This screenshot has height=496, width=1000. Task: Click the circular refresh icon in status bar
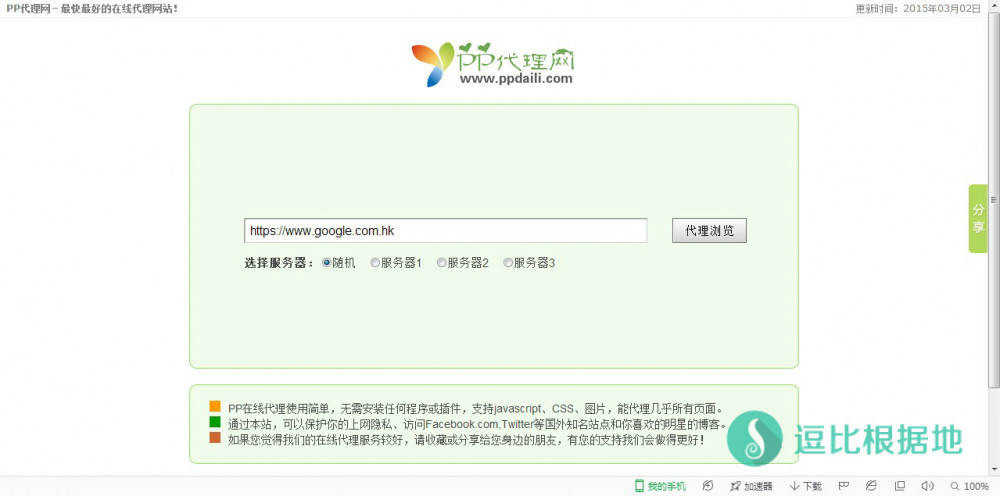(x=708, y=486)
